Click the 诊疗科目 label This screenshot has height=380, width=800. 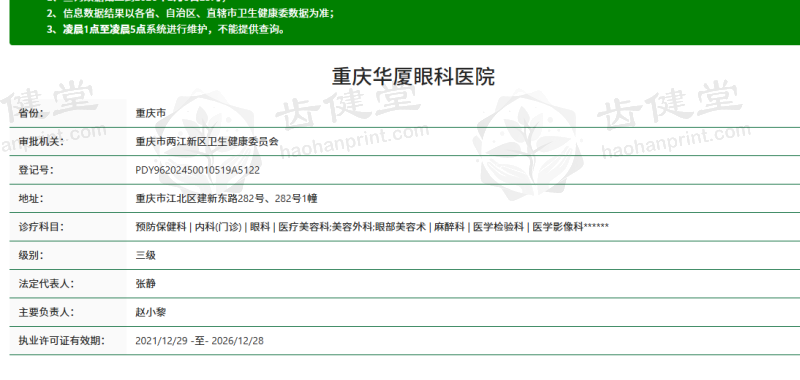(x=41, y=226)
